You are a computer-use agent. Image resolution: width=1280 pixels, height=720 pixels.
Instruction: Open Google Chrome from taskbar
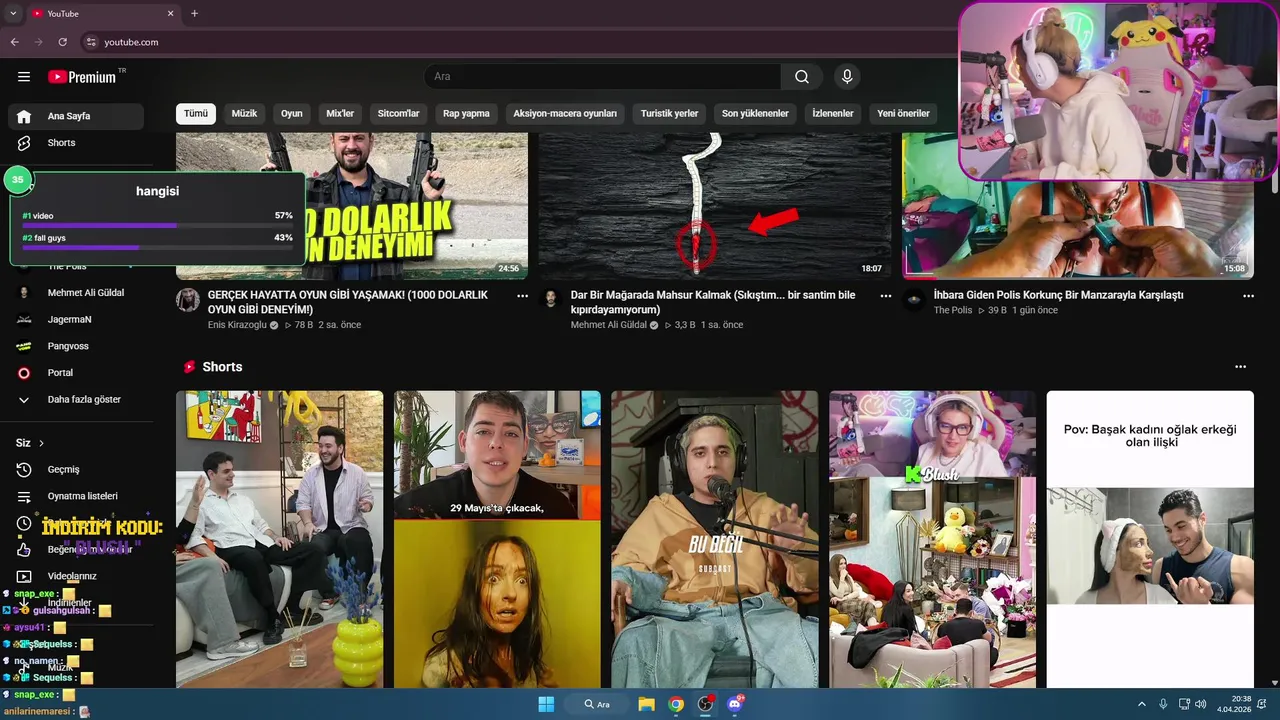[676, 704]
